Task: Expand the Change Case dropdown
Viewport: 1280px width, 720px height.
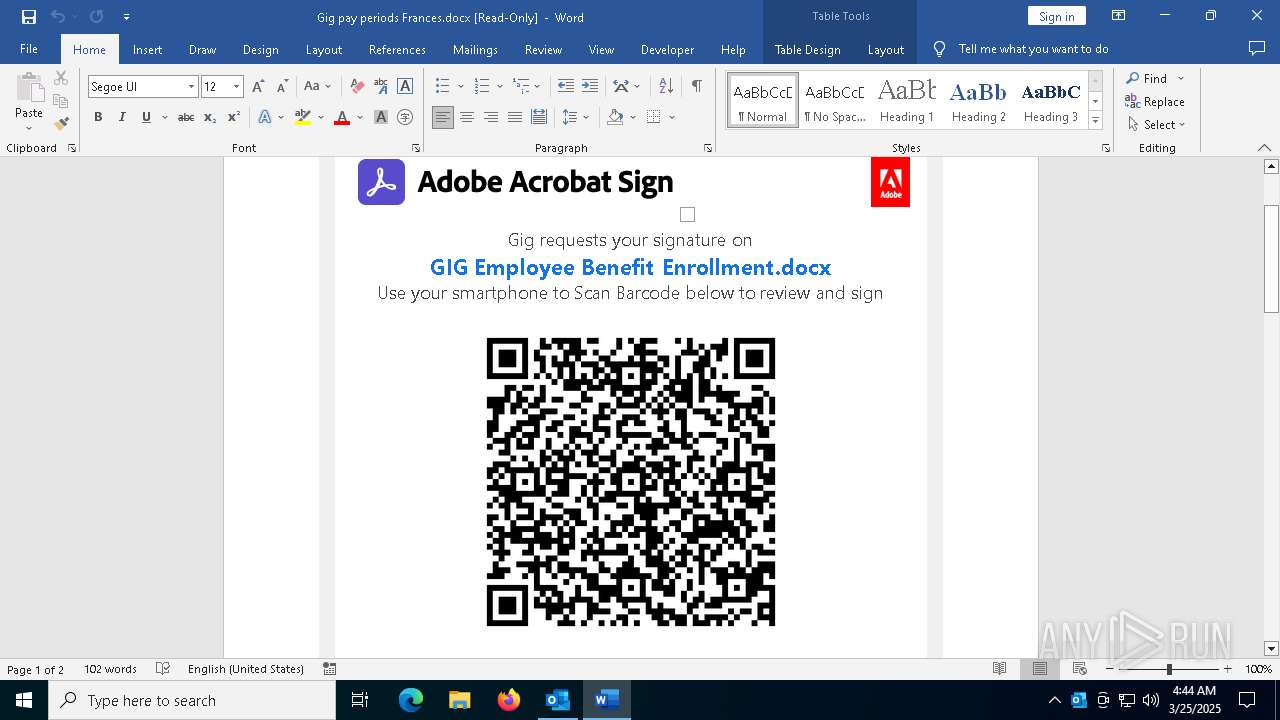Action: (328, 87)
